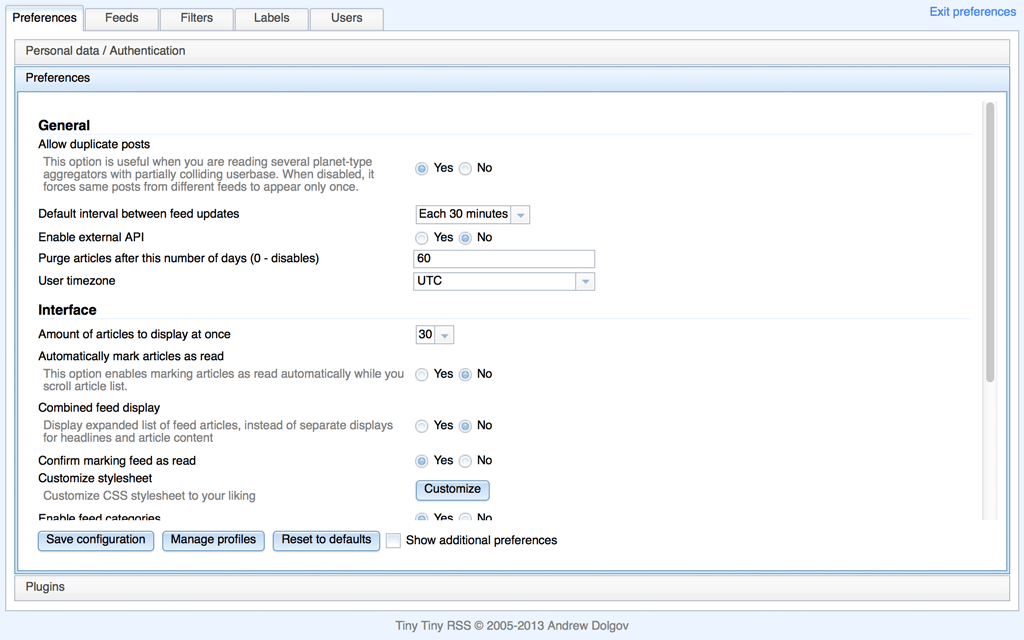This screenshot has height=640, width=1024.
Task: Open Manage profiles
Action: point(213,540)
